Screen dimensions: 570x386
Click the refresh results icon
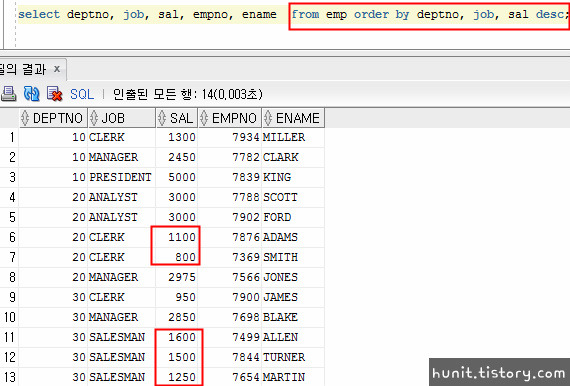pos(31,94)
